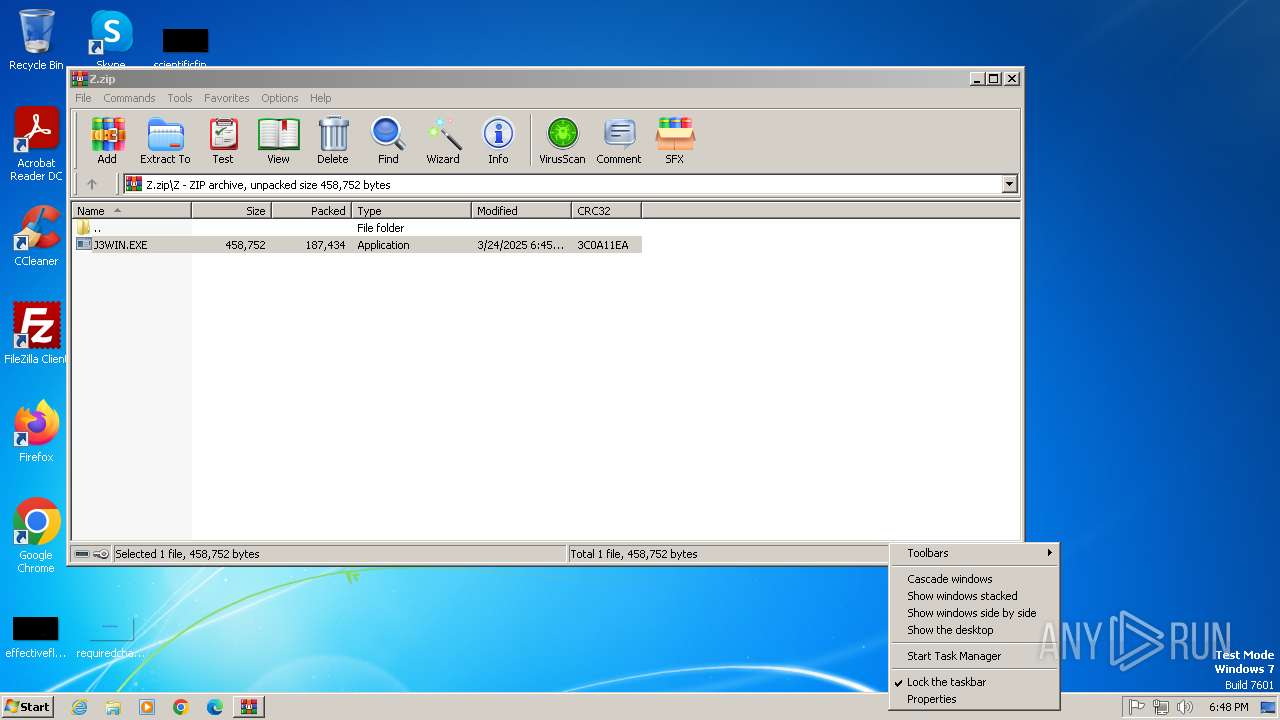Click the Add toolbar icon
Screen dimensions: 1280x720
[107, 140]
